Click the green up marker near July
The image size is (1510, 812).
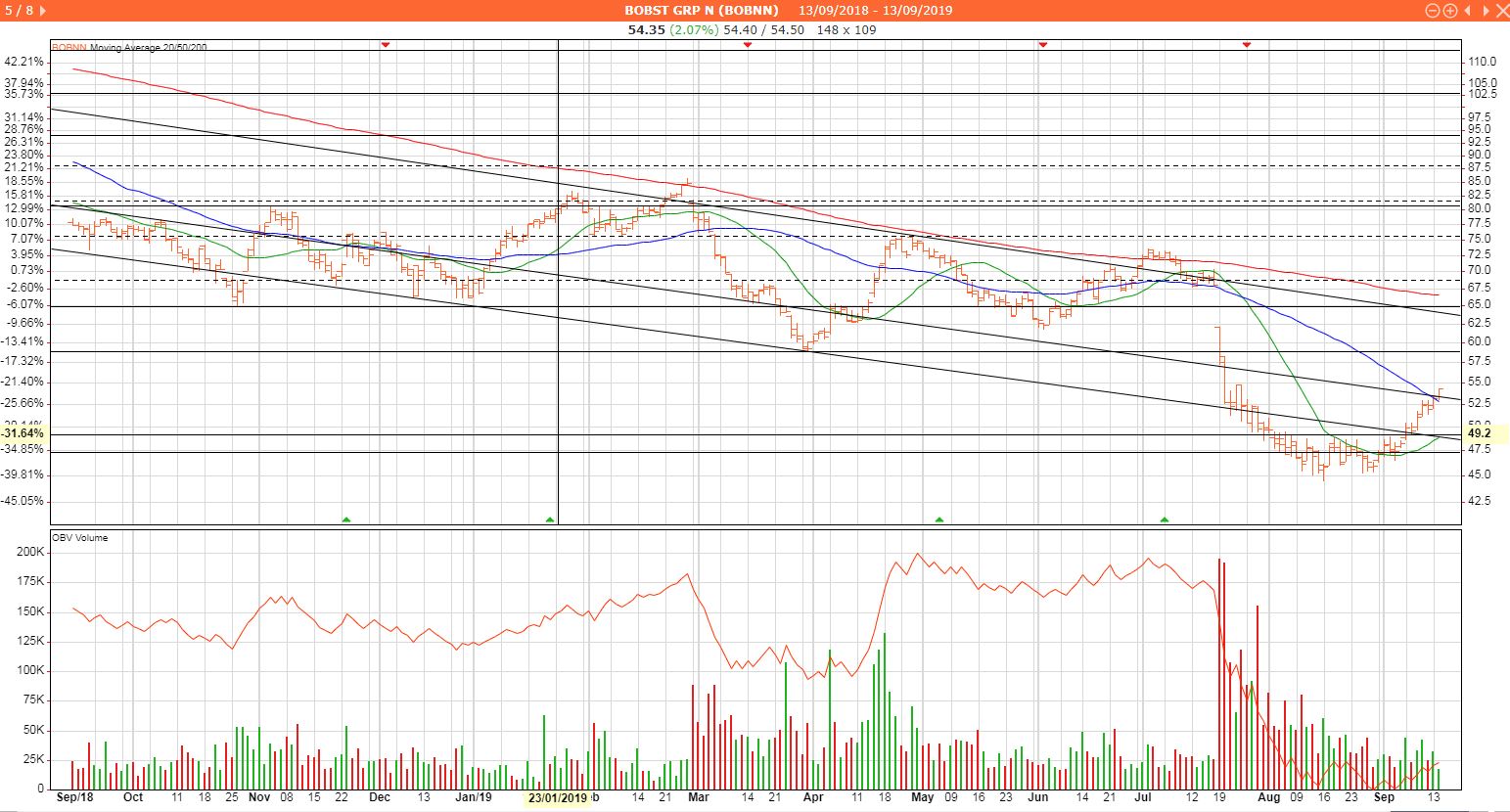click(x=1165, y=519)
